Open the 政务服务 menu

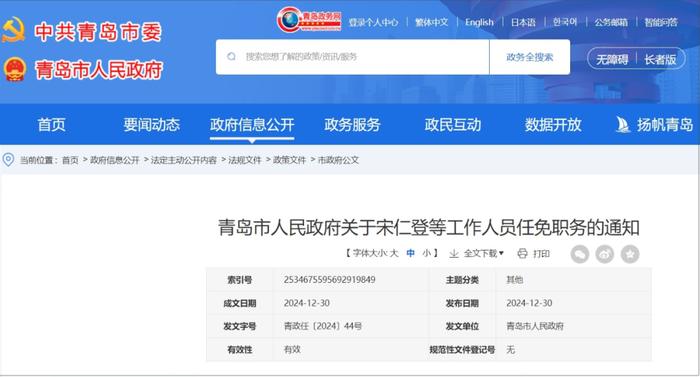click(x=352, y=124)
